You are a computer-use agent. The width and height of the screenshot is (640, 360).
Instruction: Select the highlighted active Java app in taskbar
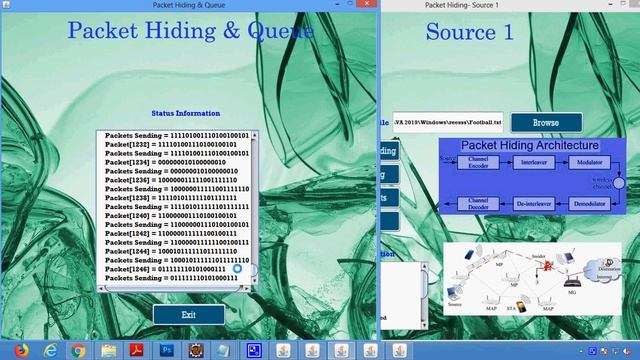[x=342, y=351]
